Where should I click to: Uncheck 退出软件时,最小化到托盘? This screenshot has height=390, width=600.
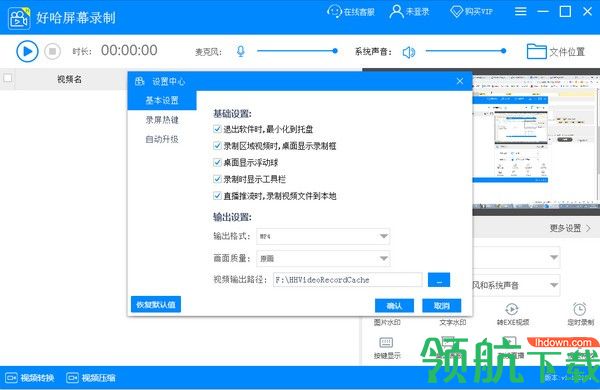click(217, 129)
